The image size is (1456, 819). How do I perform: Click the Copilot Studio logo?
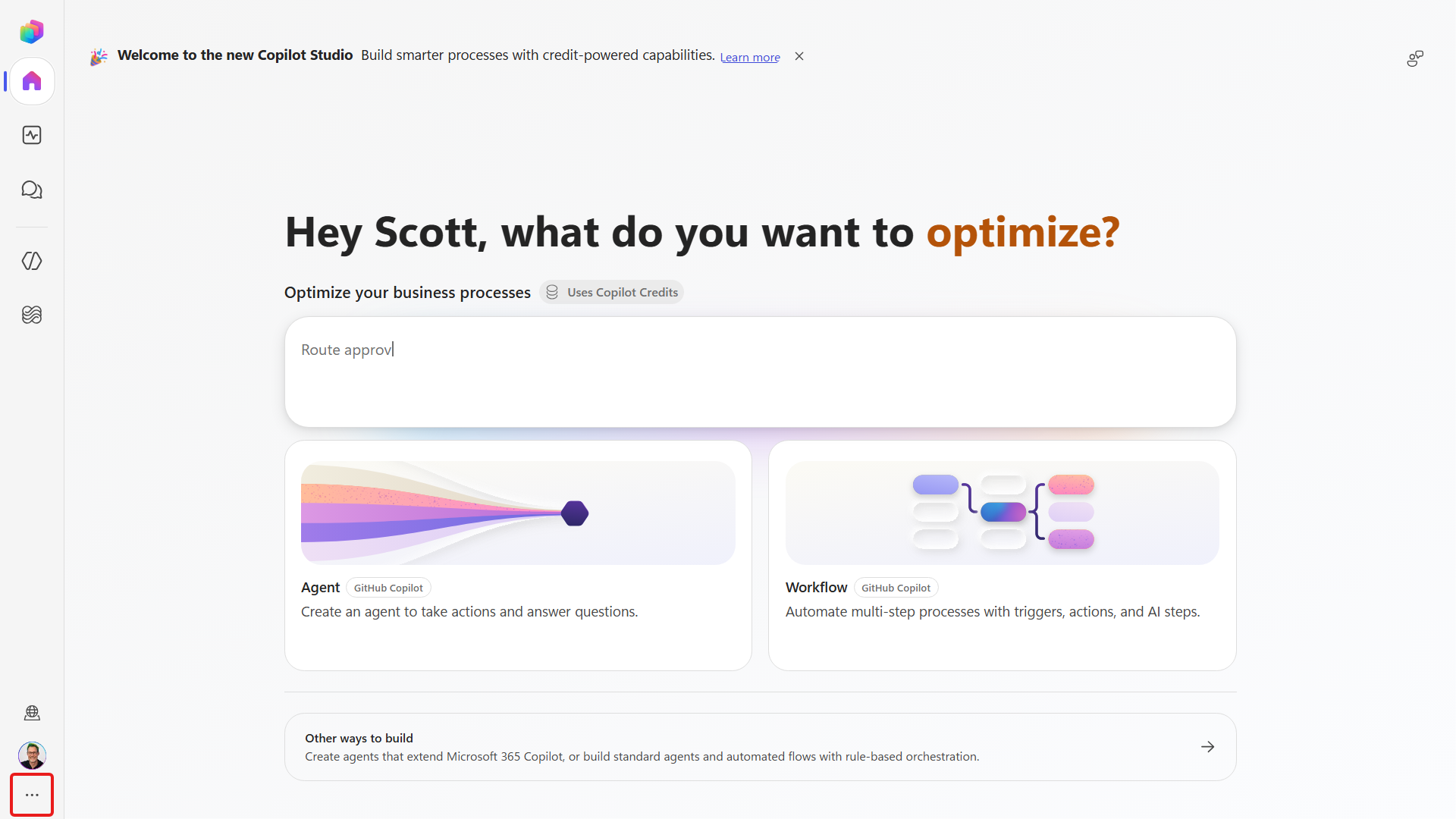point(32,31)
